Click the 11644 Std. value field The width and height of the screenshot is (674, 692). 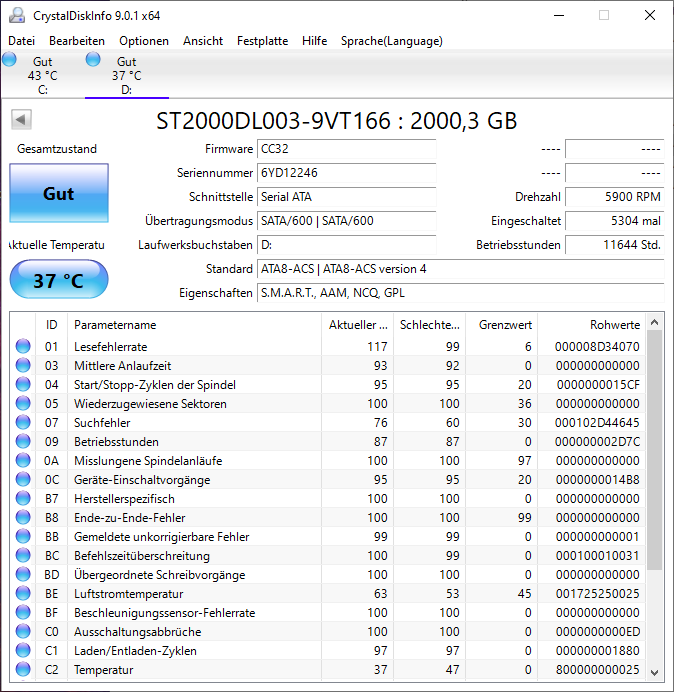click(614, 244)
